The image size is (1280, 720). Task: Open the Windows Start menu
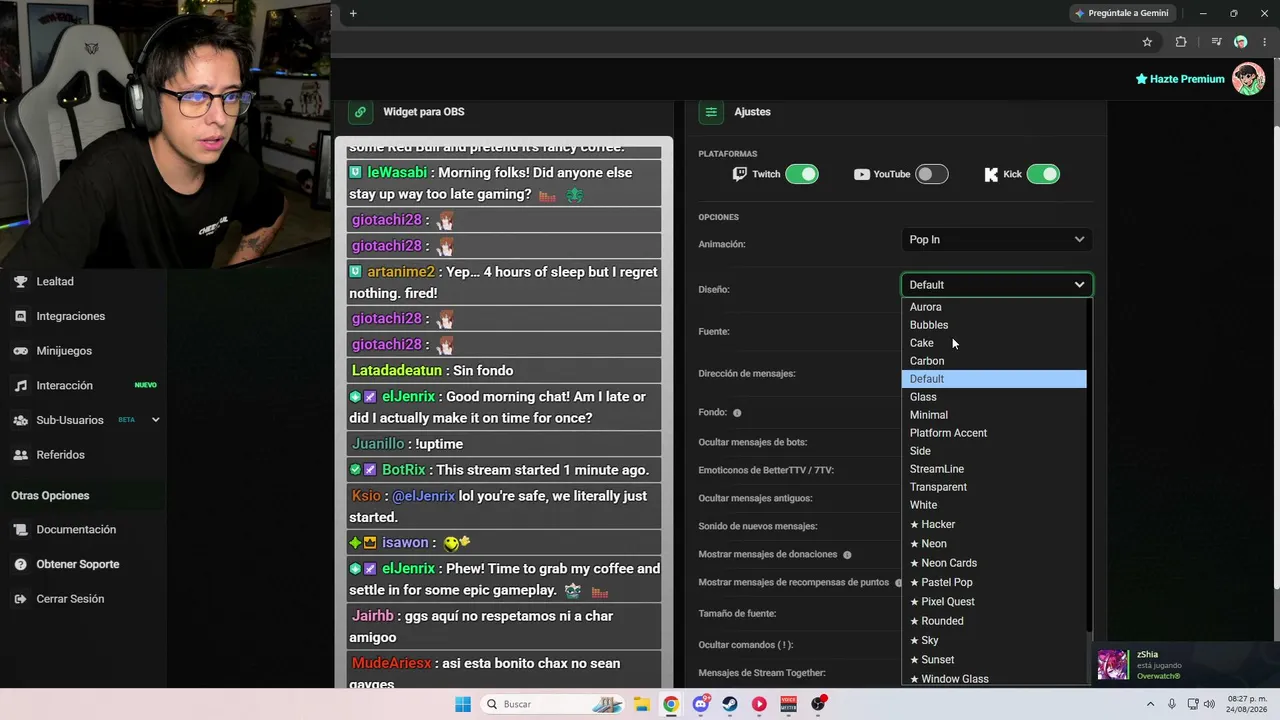click(463, 704)
